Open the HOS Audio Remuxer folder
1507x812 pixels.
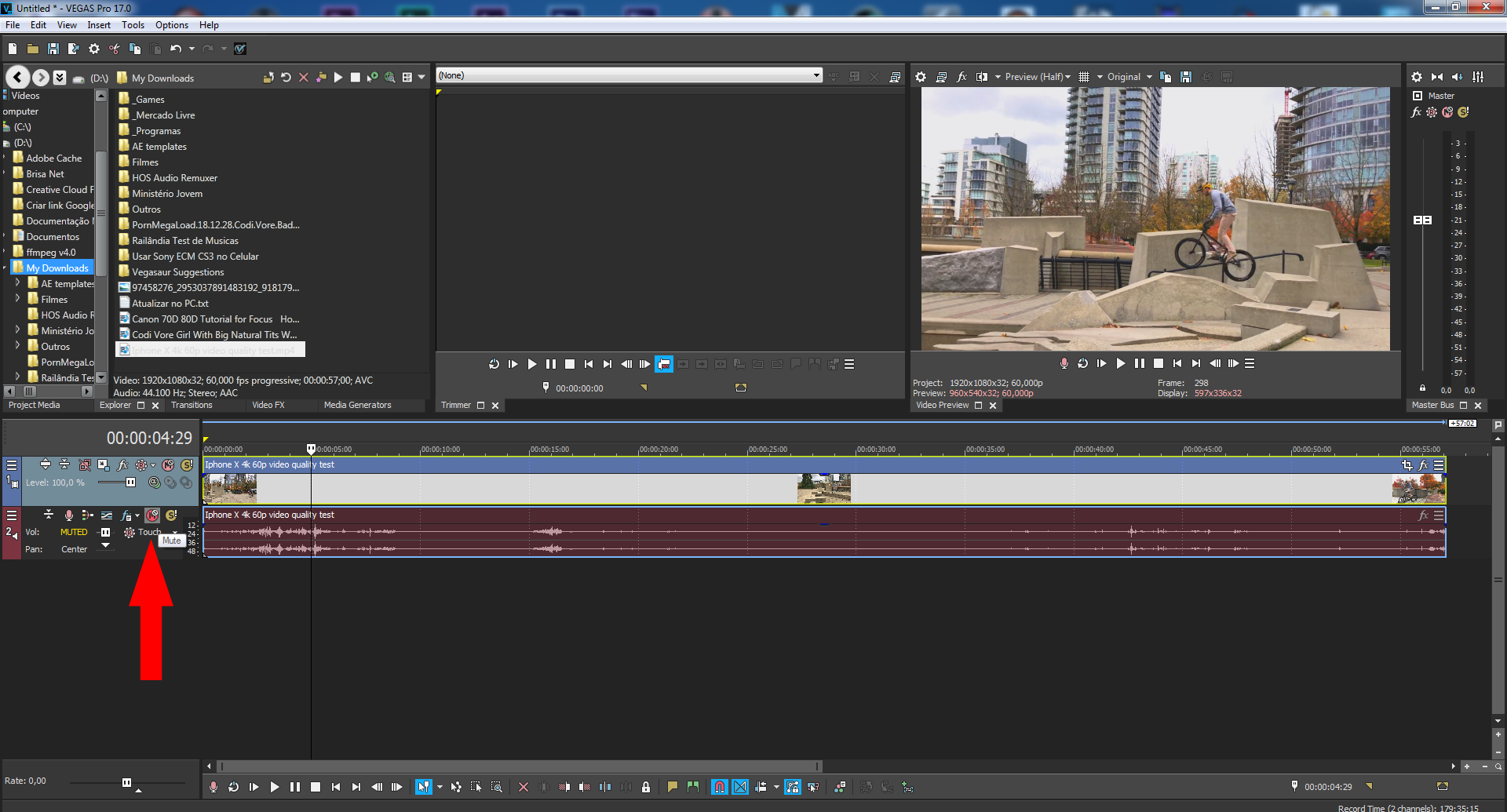coord(174,178)
